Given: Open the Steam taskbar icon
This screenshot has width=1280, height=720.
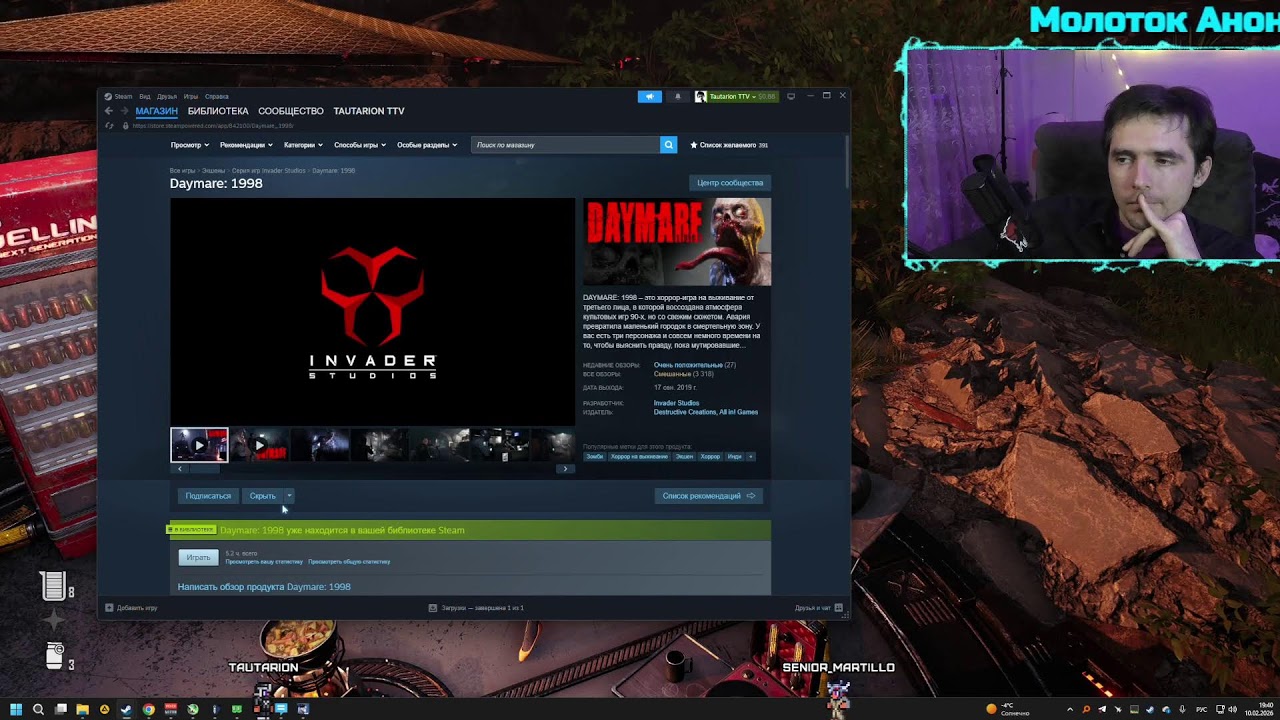Looking at the screenshot, I should 126,710.
